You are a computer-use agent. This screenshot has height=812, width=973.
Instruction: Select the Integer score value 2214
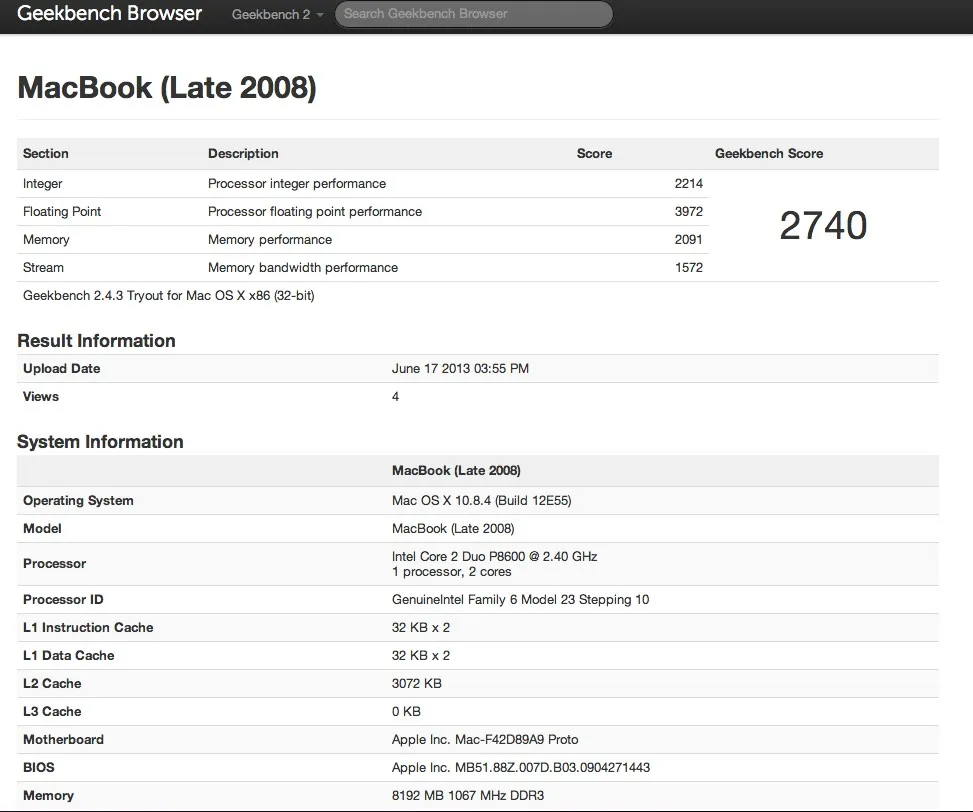689,184
